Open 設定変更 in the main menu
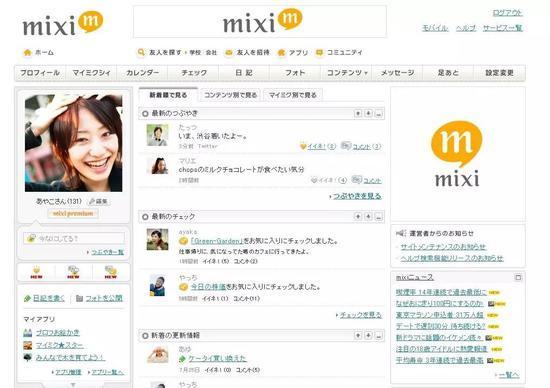Screen dimensions: 550x388 tap(499, 73)
